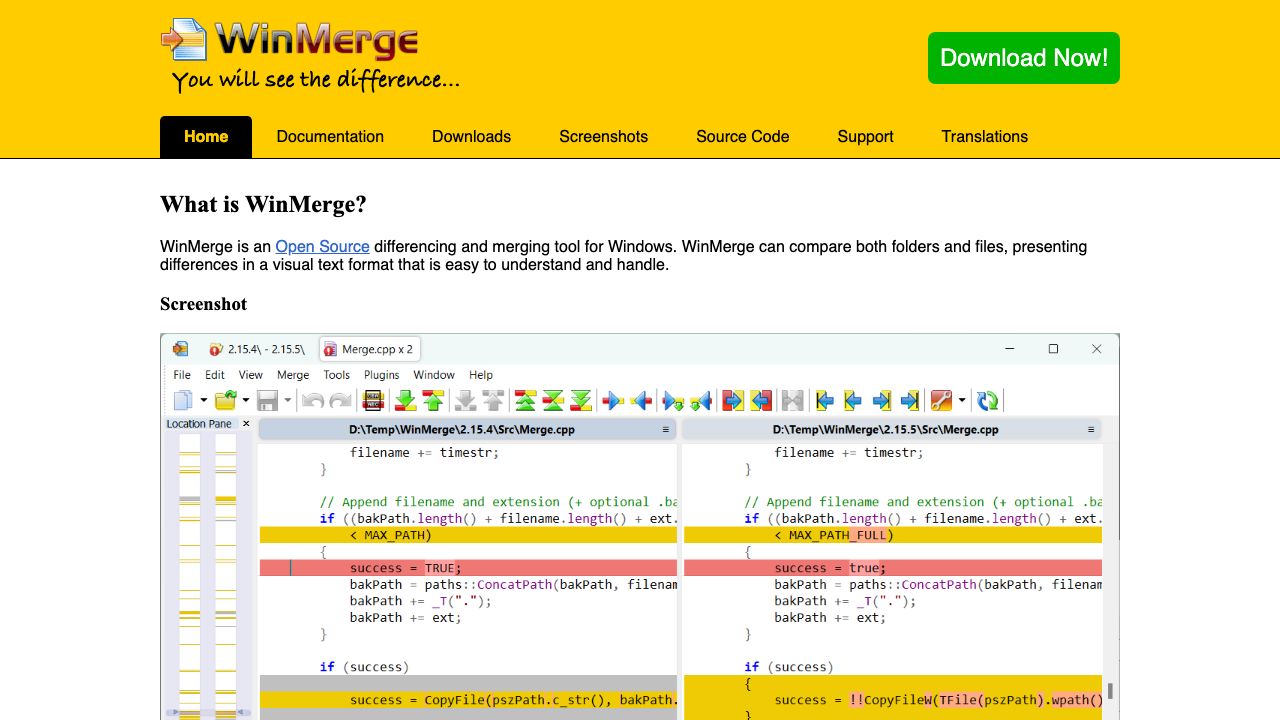The width and height of the screenshot is (1280, 720).
Task: Click Copy Right blue arrow icon
Action: click(x=613, y=401)
